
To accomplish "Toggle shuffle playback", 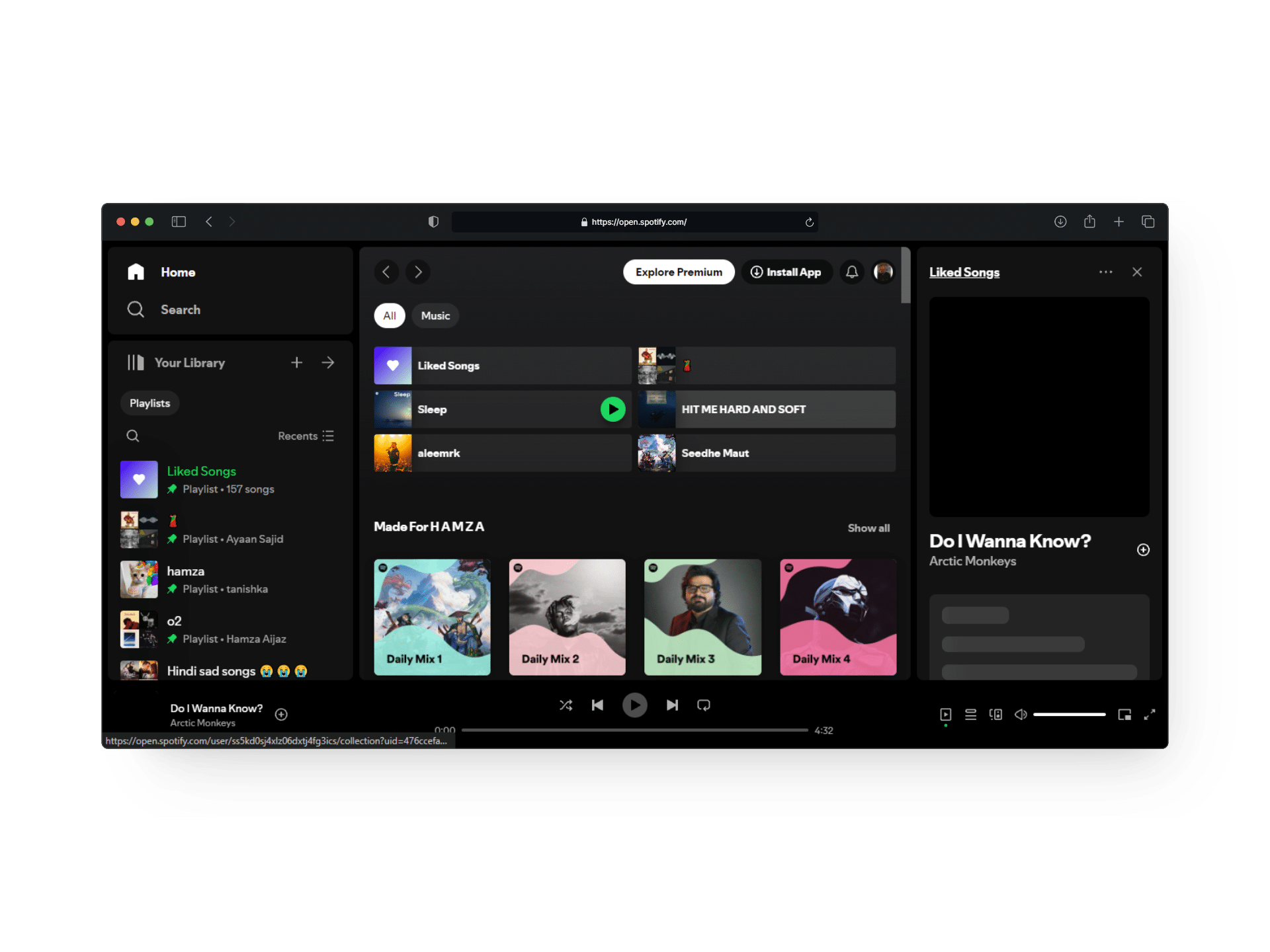I will (566, 705).
